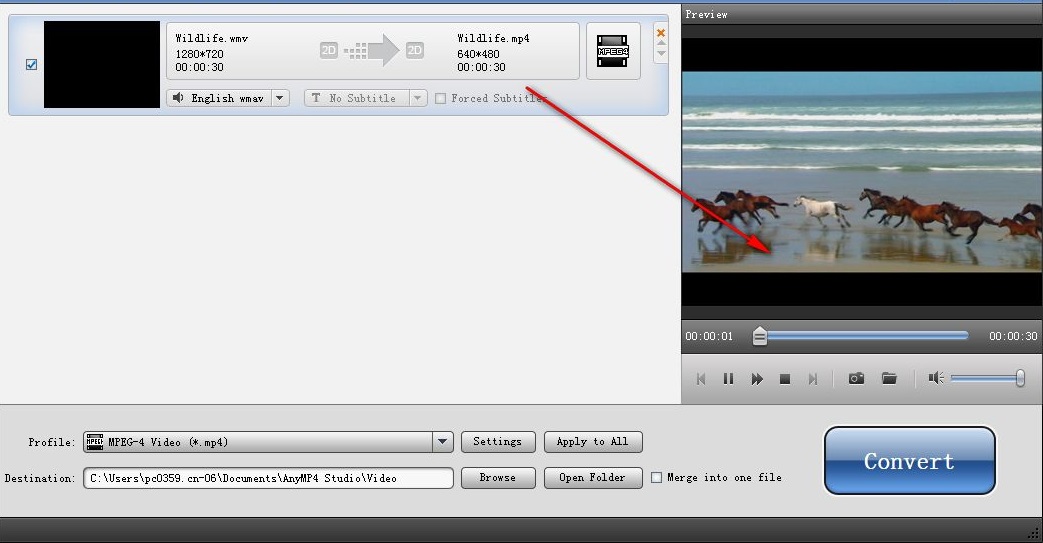
Task: Uncheck the Wildlife.wmv file checkbox
Action: click(31, 65)
